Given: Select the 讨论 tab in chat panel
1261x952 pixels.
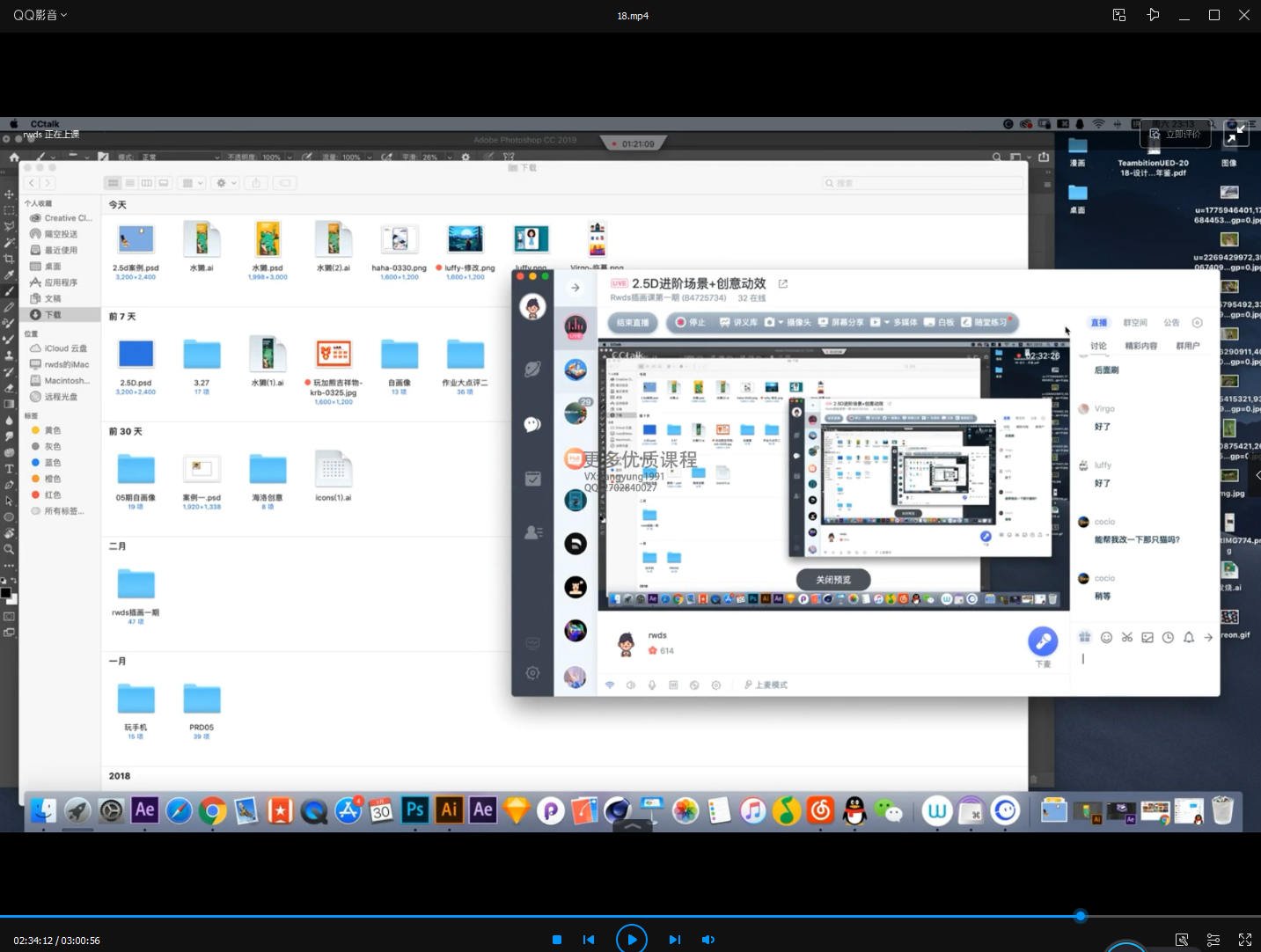Looking at the screenshot, I should [x=1099, y=346].
